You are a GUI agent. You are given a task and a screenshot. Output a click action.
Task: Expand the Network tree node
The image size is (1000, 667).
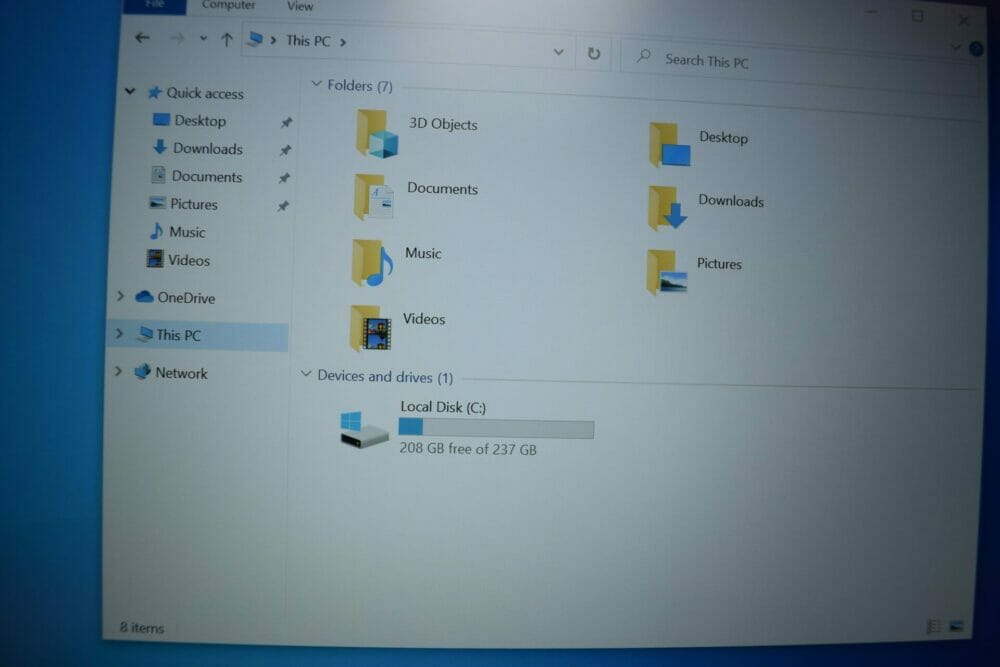(x=117, y=370)
